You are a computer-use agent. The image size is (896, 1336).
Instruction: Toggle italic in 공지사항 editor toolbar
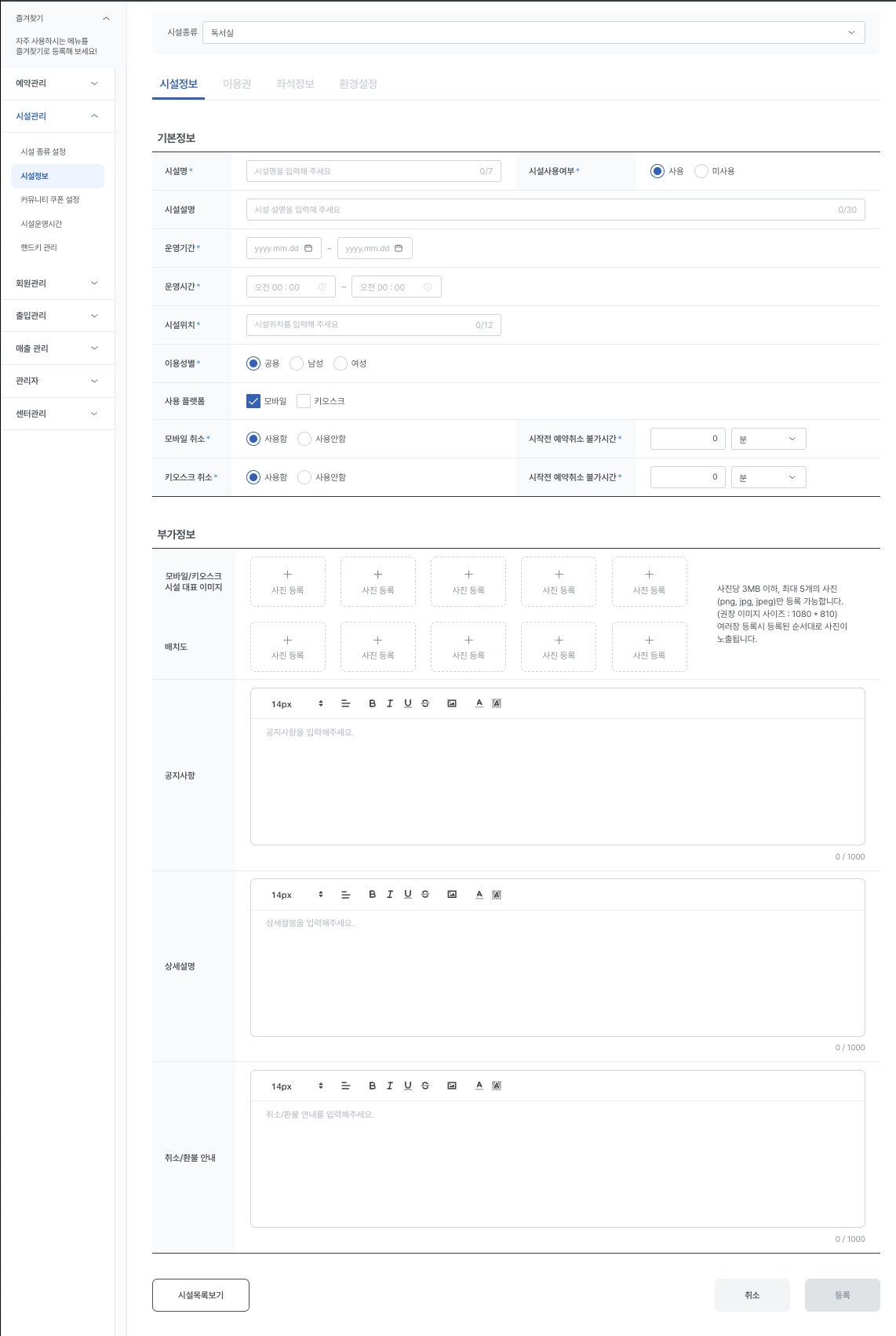[x=389, y=703]
